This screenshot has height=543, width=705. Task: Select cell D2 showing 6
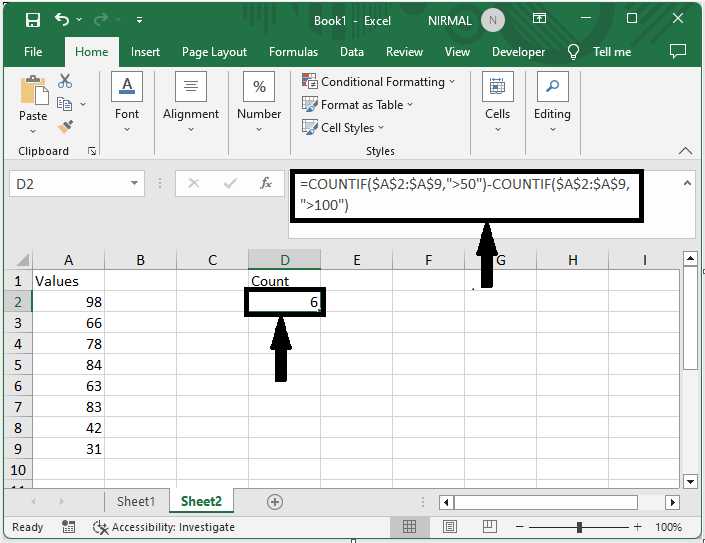[x=285, y=302]
